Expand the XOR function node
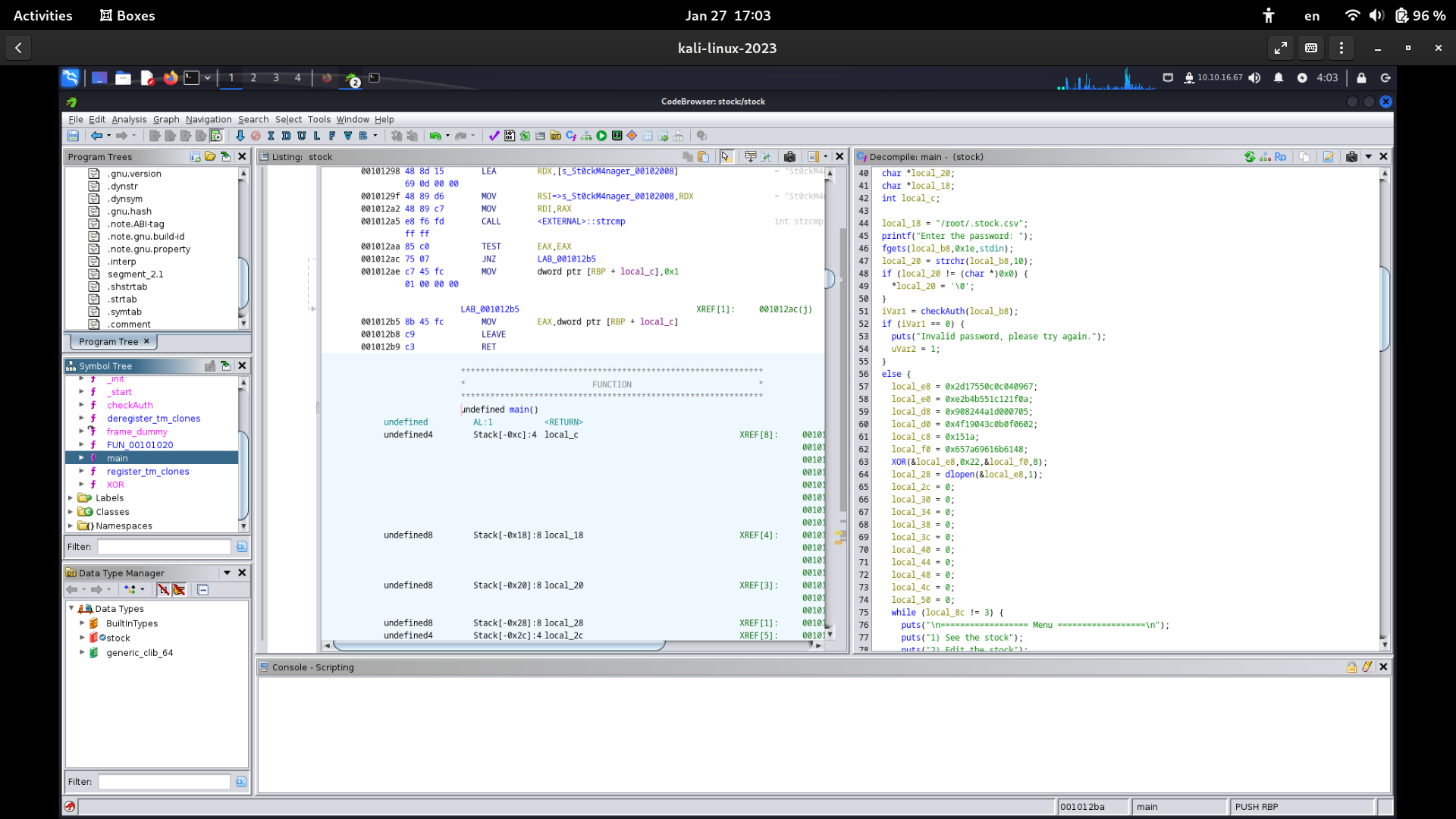 pos(81,485)
